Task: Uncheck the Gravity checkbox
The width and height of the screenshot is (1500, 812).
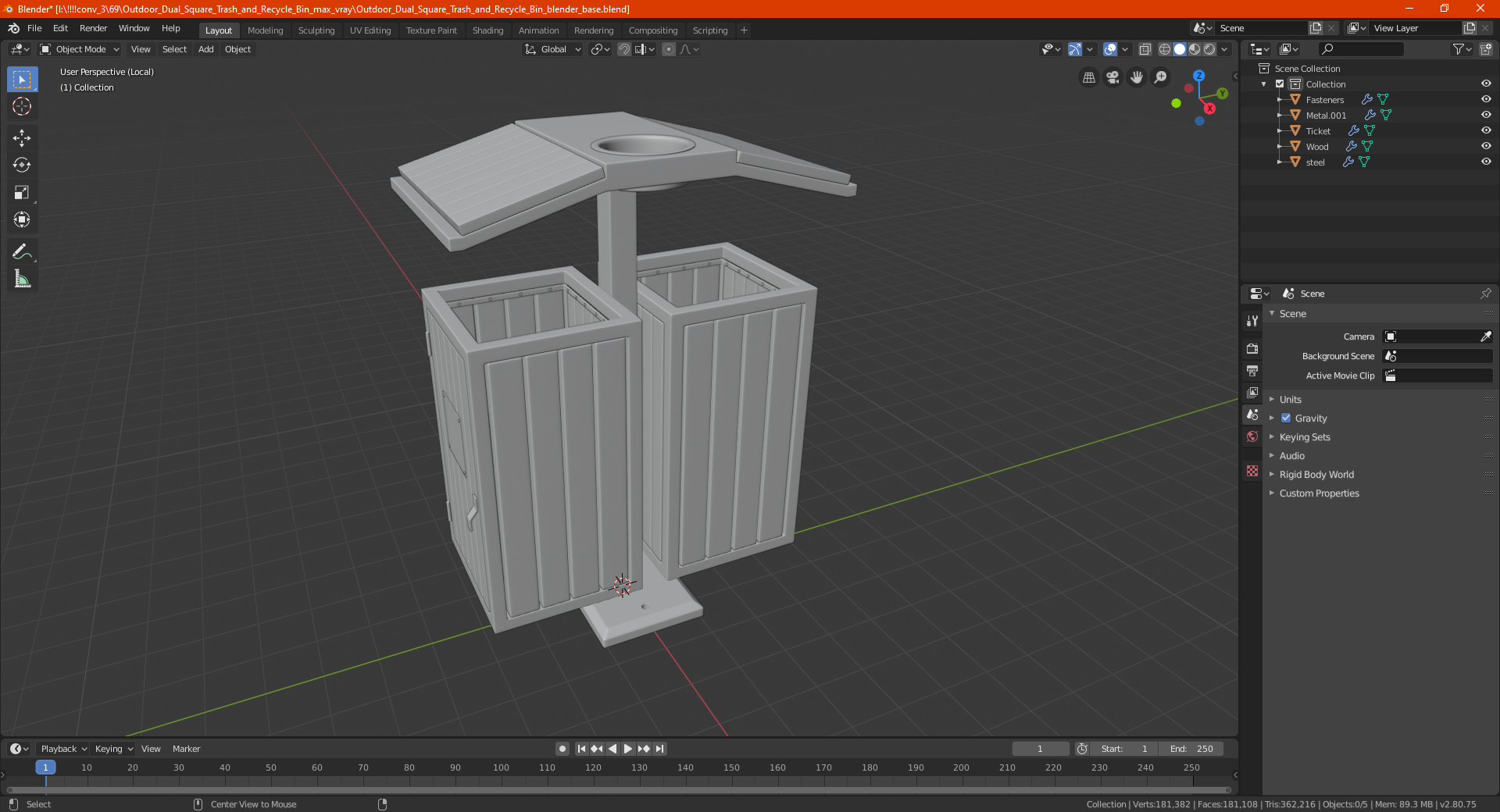Action: (1286, 418)
